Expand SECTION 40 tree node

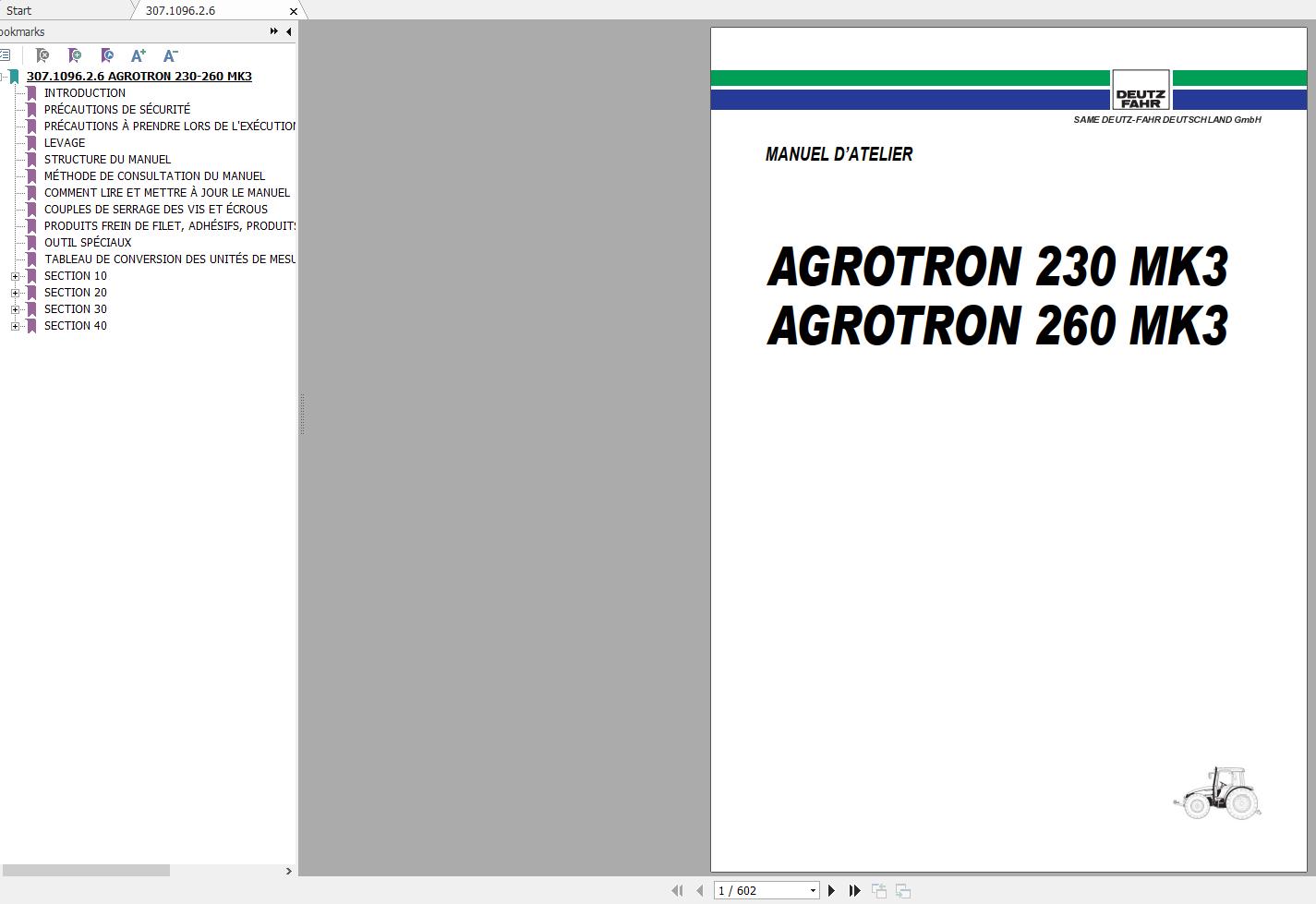pyautogui.click(x=14, y=325)
